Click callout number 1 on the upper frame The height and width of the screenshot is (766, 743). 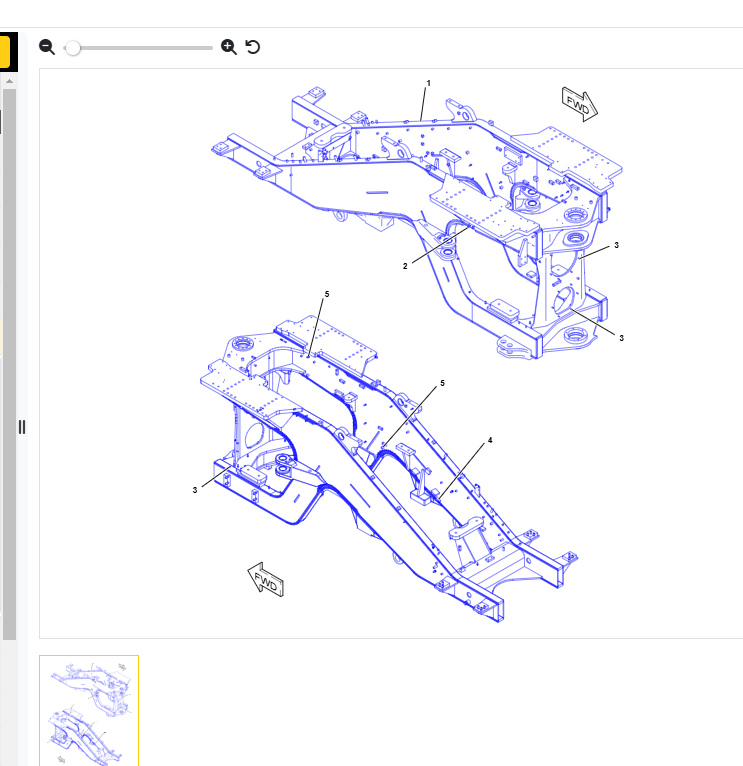tap(428, 82)
